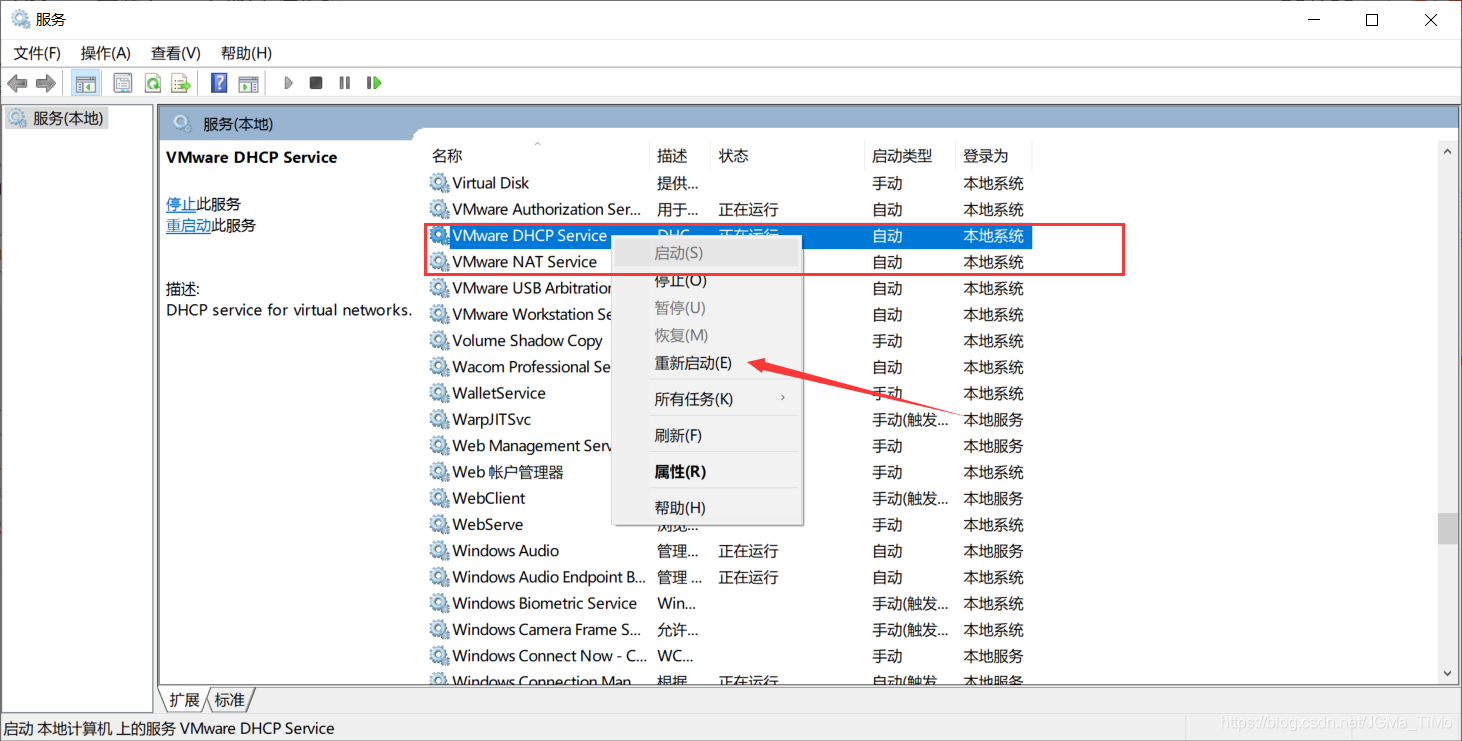Click the blue Help question mark icon

coord(219,83)
